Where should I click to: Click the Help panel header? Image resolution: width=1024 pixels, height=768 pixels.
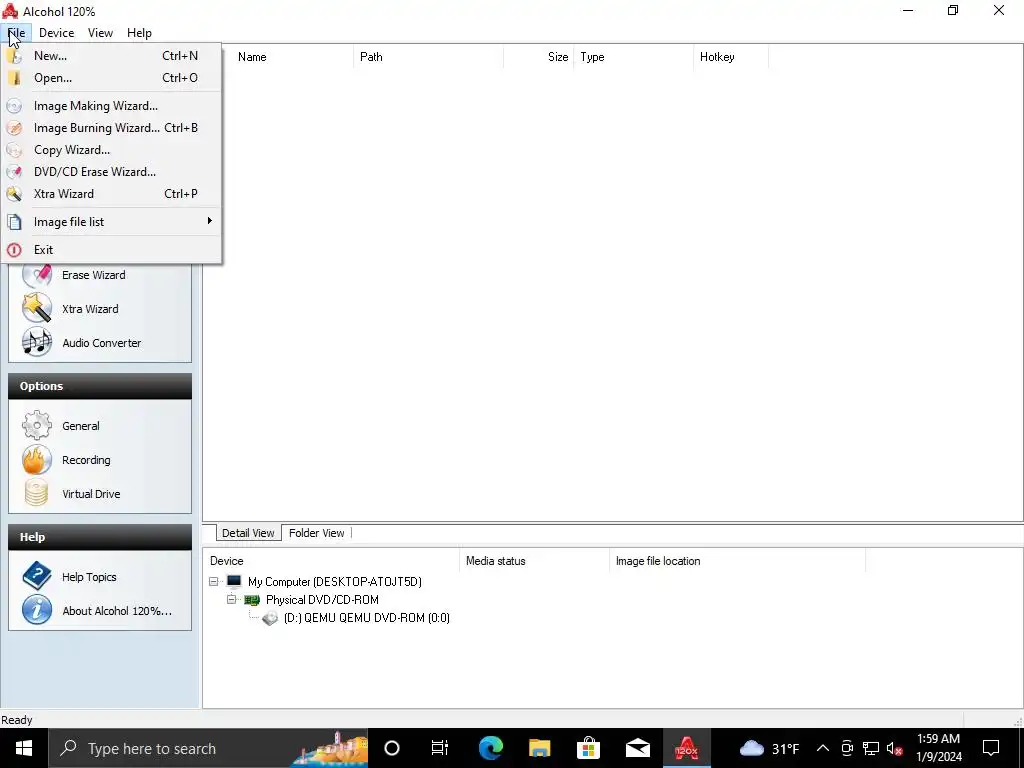(100, 537)
